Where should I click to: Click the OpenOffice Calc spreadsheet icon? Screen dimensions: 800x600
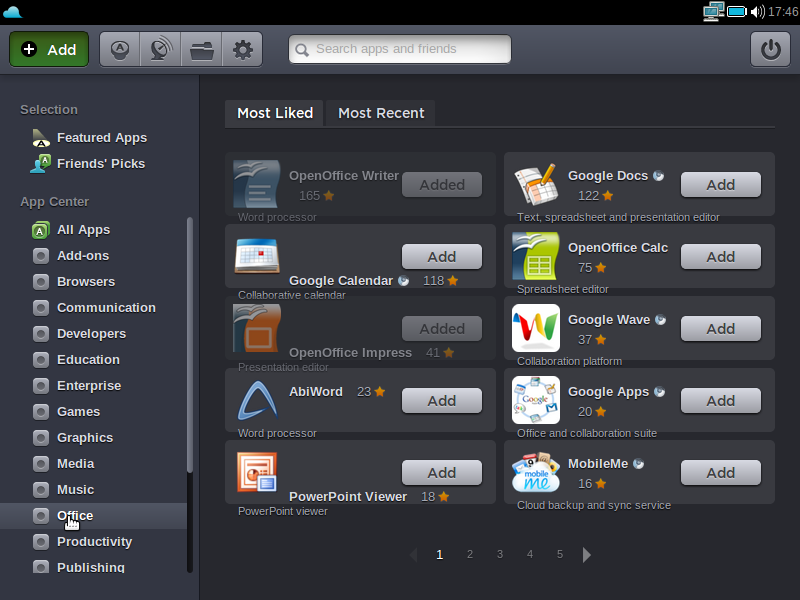click(535, 256)
